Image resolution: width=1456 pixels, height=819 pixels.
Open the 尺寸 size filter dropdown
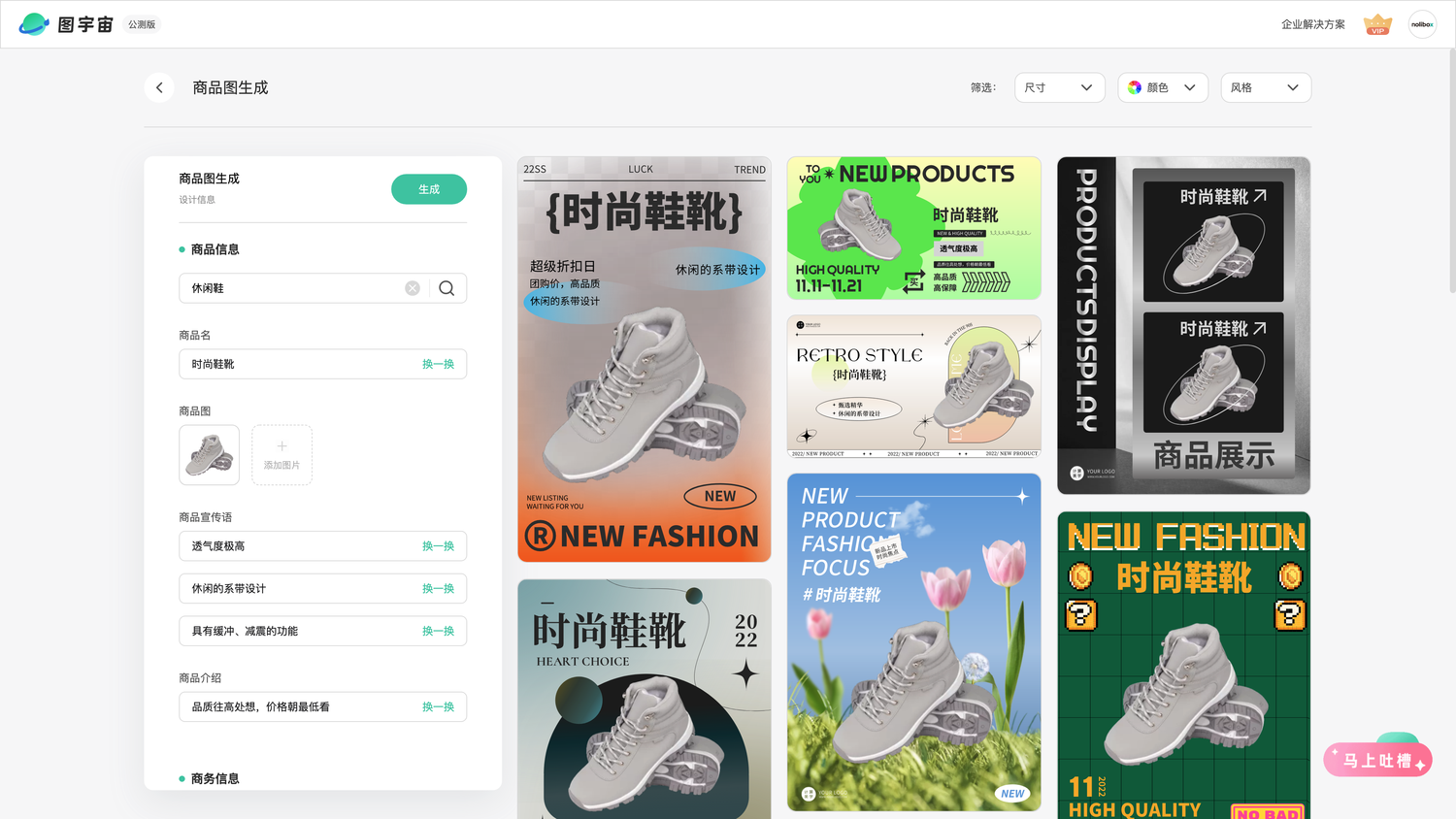(1060, 87)
